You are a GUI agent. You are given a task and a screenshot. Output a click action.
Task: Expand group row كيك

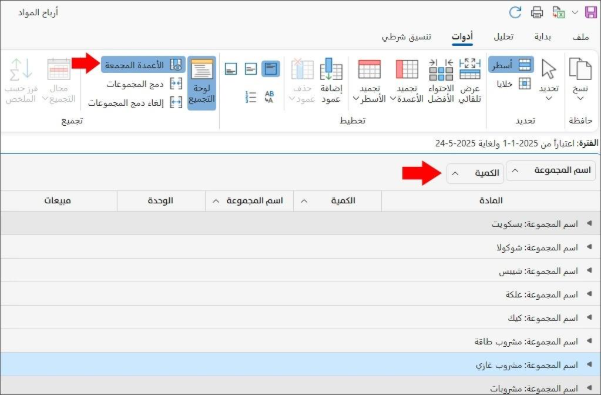(589, 317)
